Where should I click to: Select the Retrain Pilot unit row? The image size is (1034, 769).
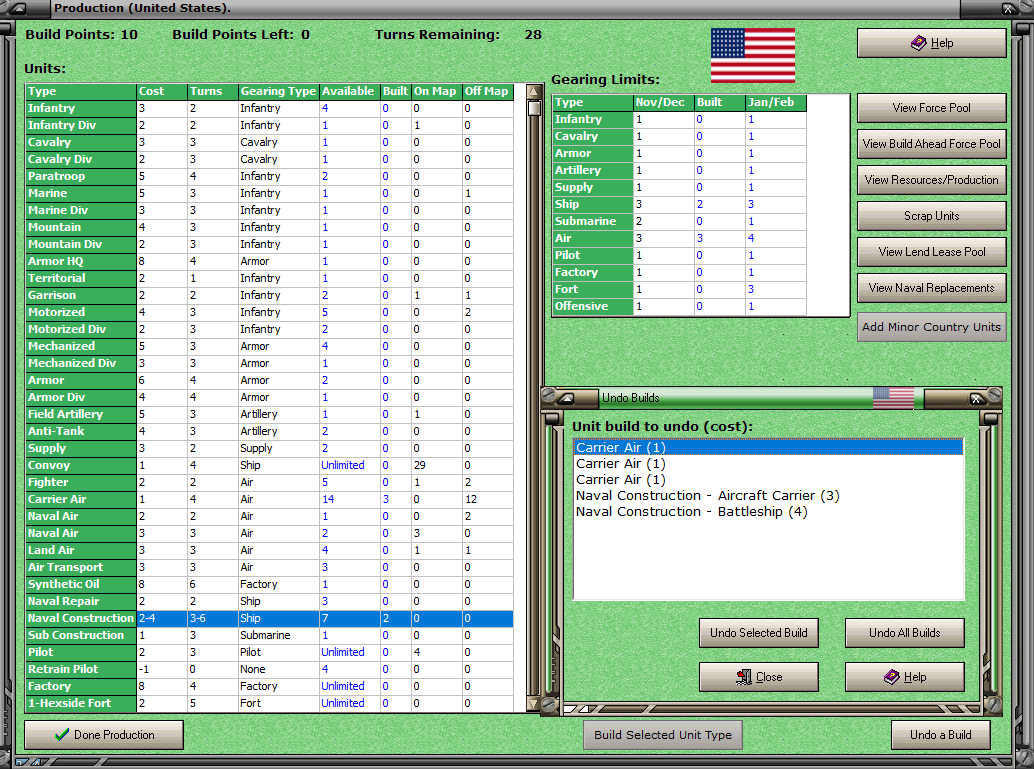tap(269, 669)
